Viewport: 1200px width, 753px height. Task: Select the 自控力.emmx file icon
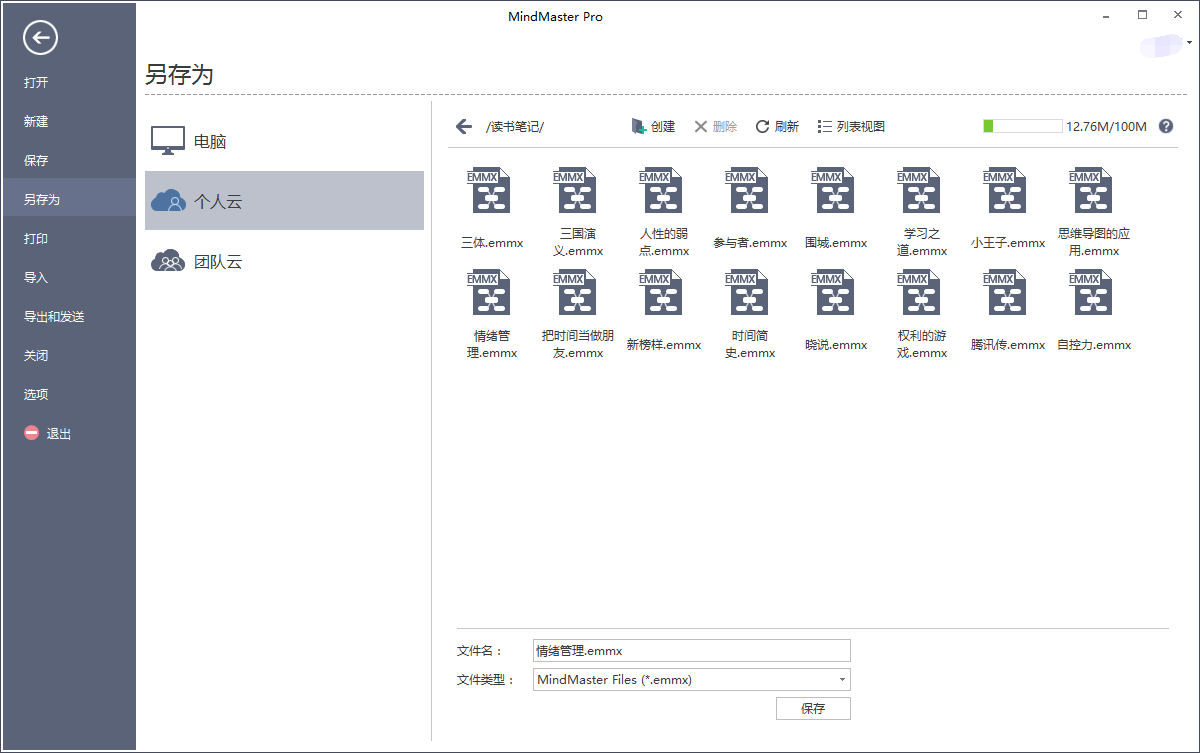1090,292
